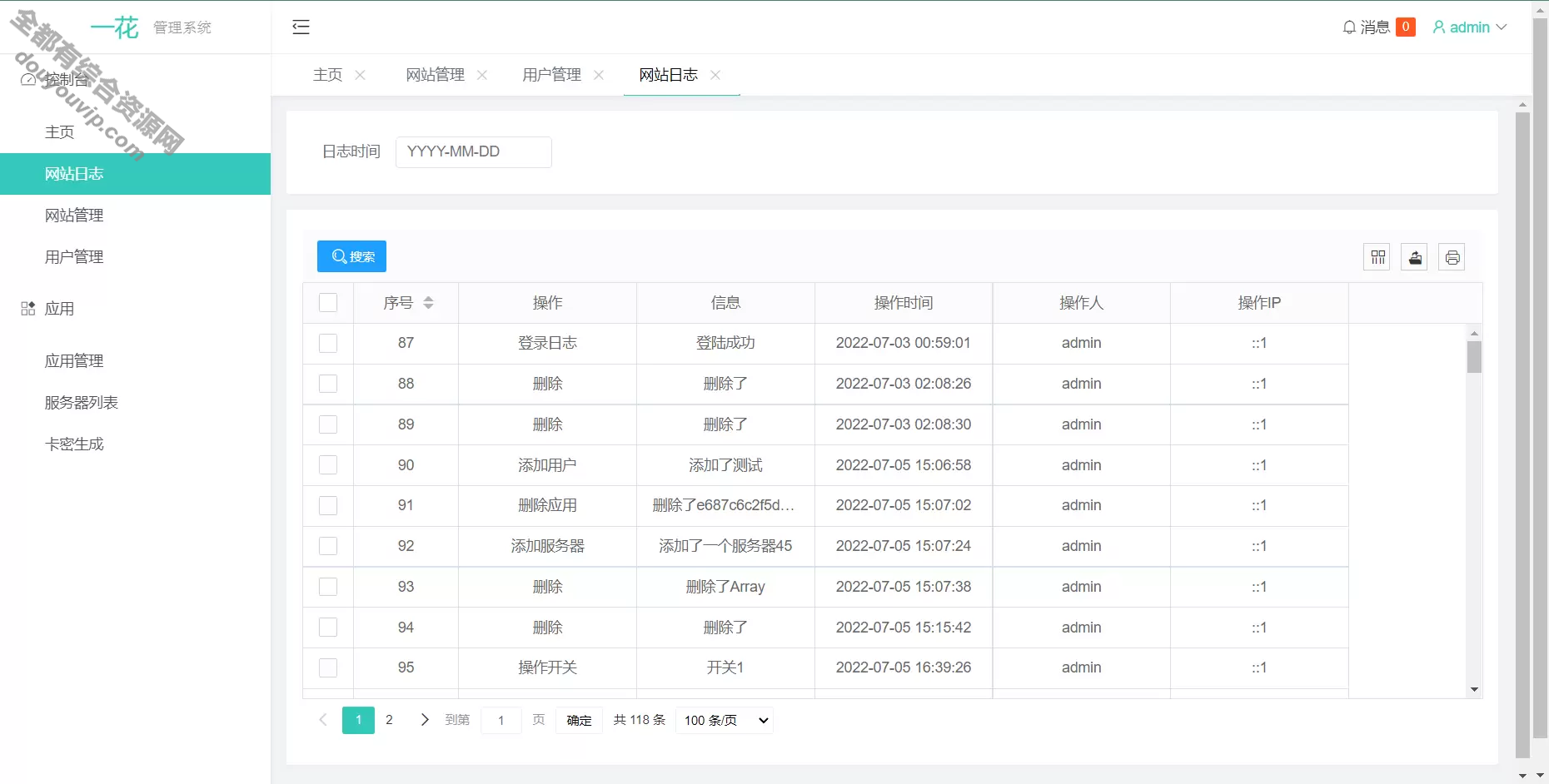Screen dimensions: 1549x784
Task: Close the 网站管理 tab
Action: click(x=482, y=75)
